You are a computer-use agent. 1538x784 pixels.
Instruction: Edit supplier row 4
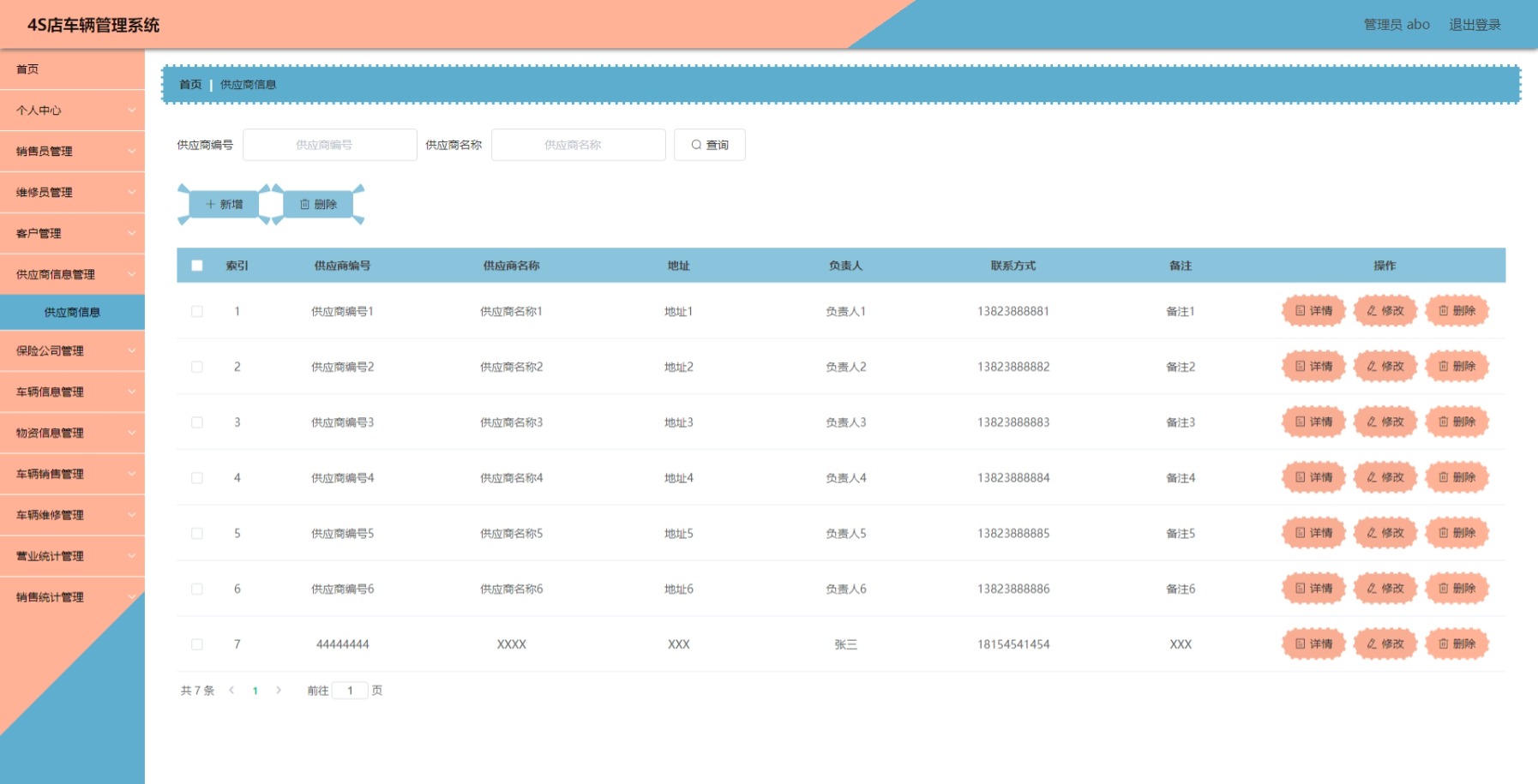click(1385, 477)
